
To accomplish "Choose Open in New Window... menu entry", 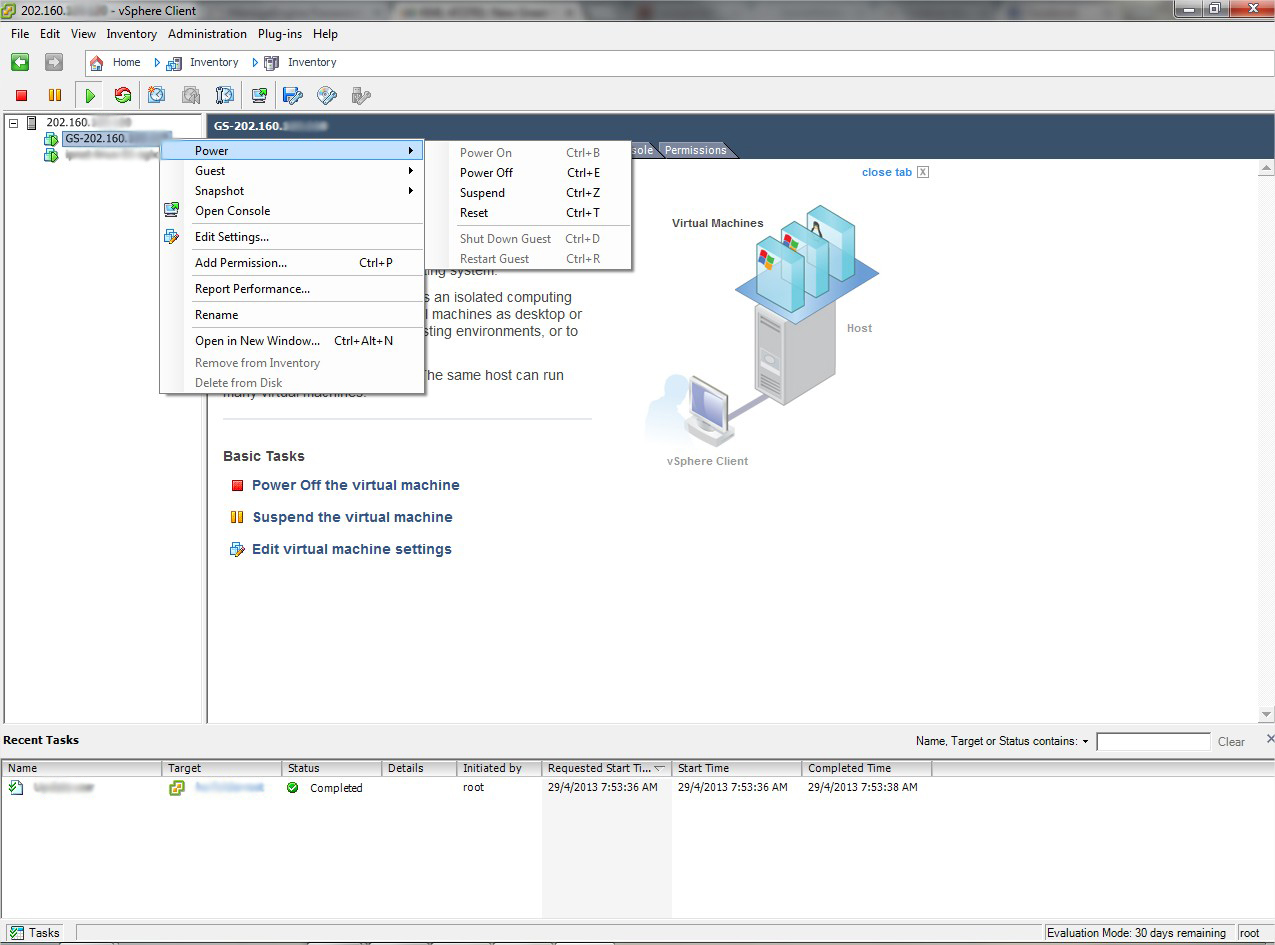I will (x=292, y=341).
